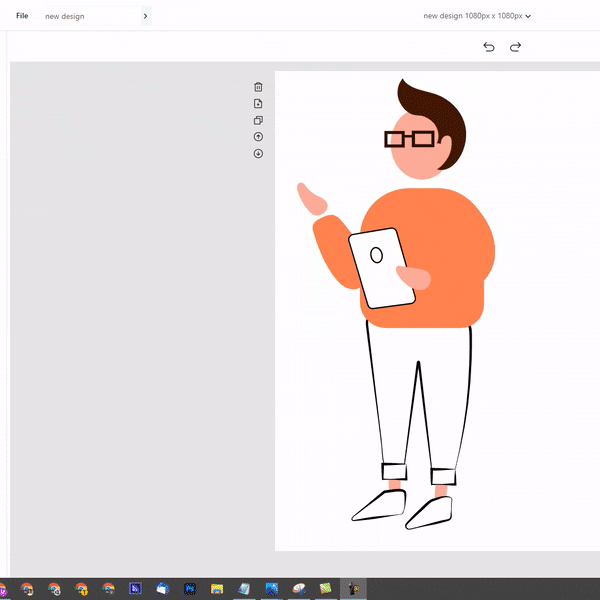The image size is (600, 600).
Task: Open File Explorer from the taskbar
Action: pyautogui.click(x=217, y=588)
